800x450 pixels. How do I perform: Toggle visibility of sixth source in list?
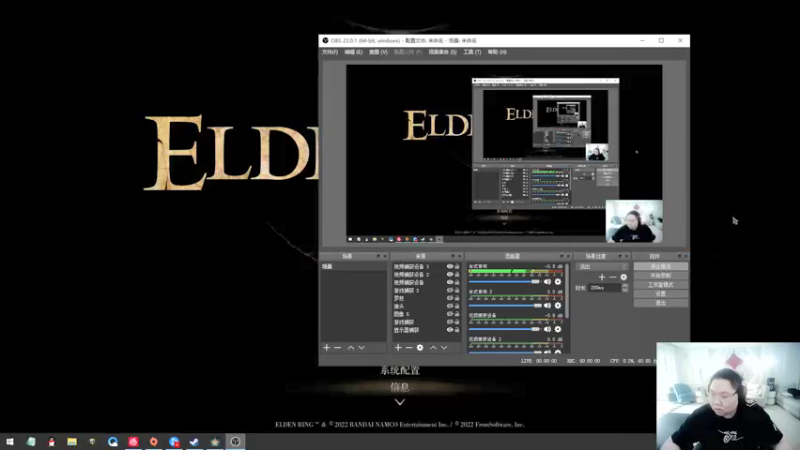tap(449, 306)
